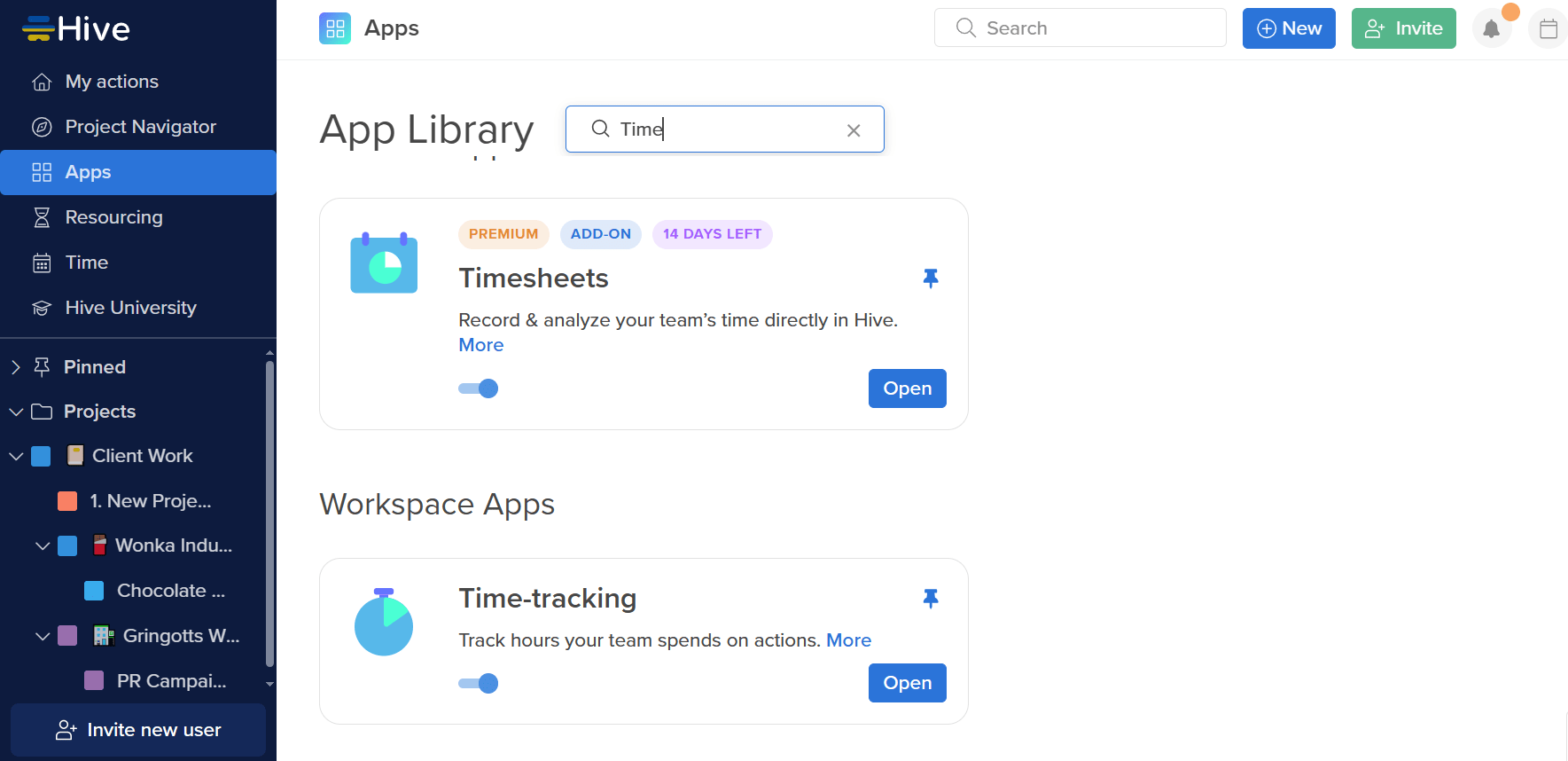Screen dimensions: 1568x761
Task: Collapse the Client Work folder
Action: [x=16, y=456]
